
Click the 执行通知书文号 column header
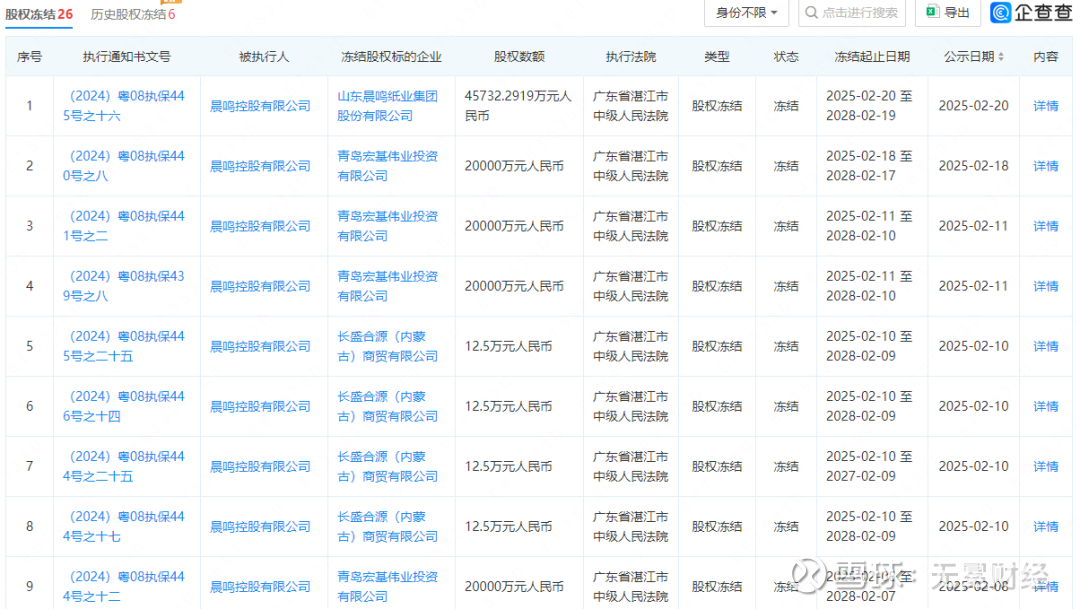[x=127, y=56]
